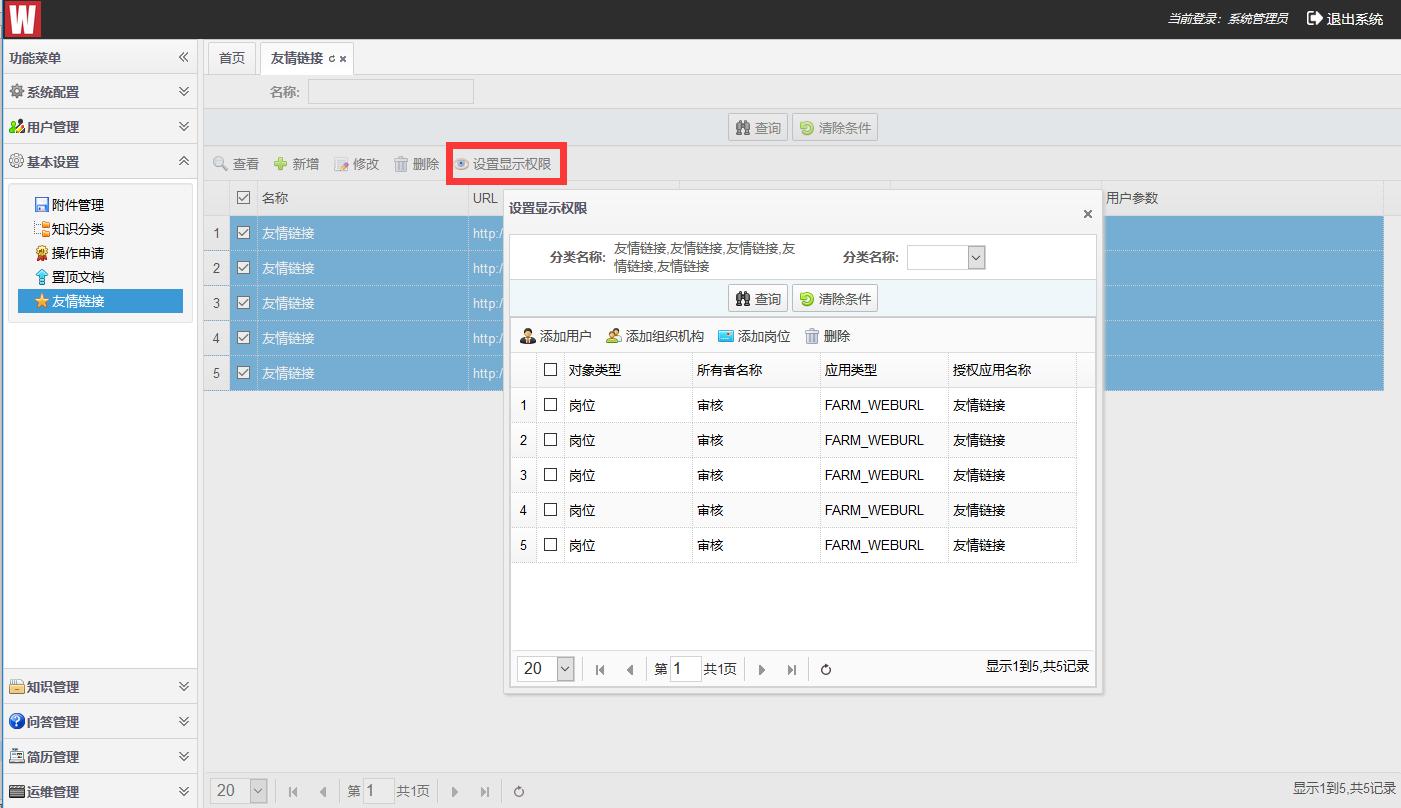The image size is (1401, 808).
Task: Click the red W application logo
Action: [22, 19]
